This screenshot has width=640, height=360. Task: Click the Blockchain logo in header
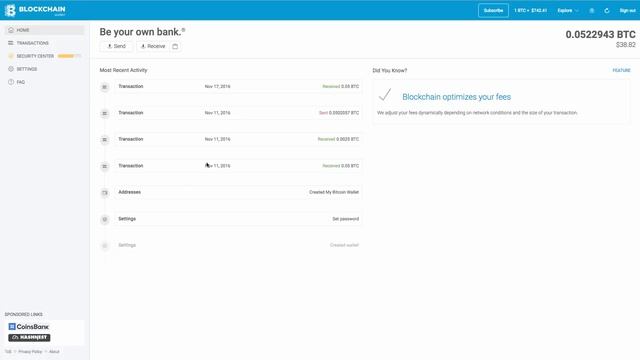click(35, 10)
